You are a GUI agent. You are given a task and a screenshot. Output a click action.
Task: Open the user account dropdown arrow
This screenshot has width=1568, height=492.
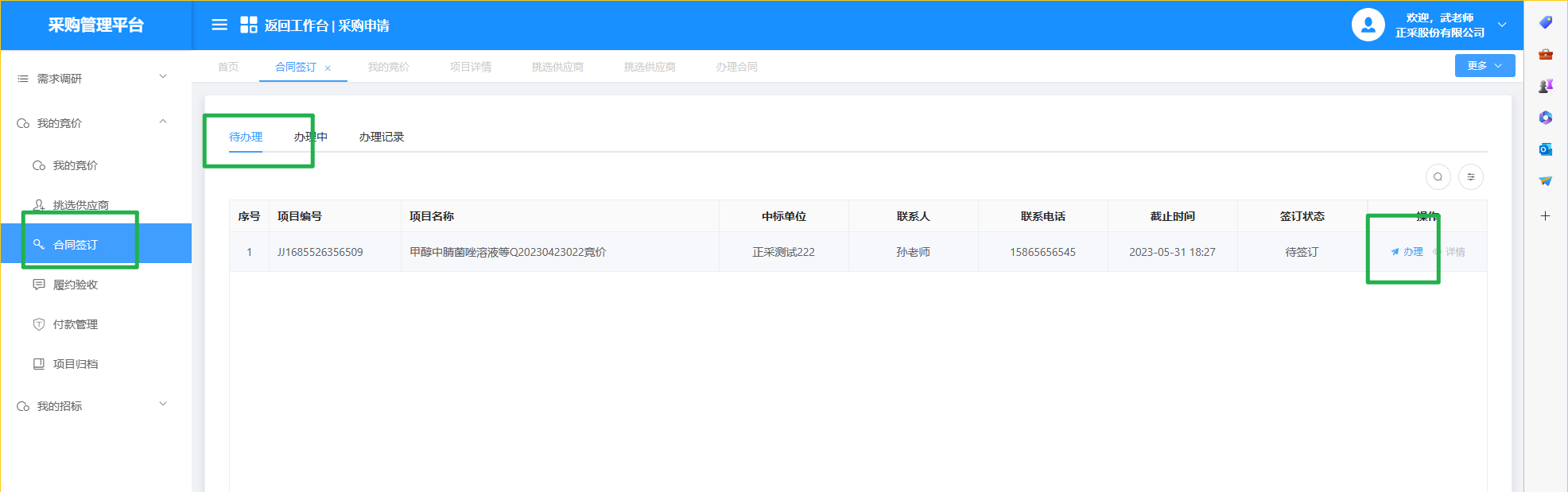coord(1502,25)
